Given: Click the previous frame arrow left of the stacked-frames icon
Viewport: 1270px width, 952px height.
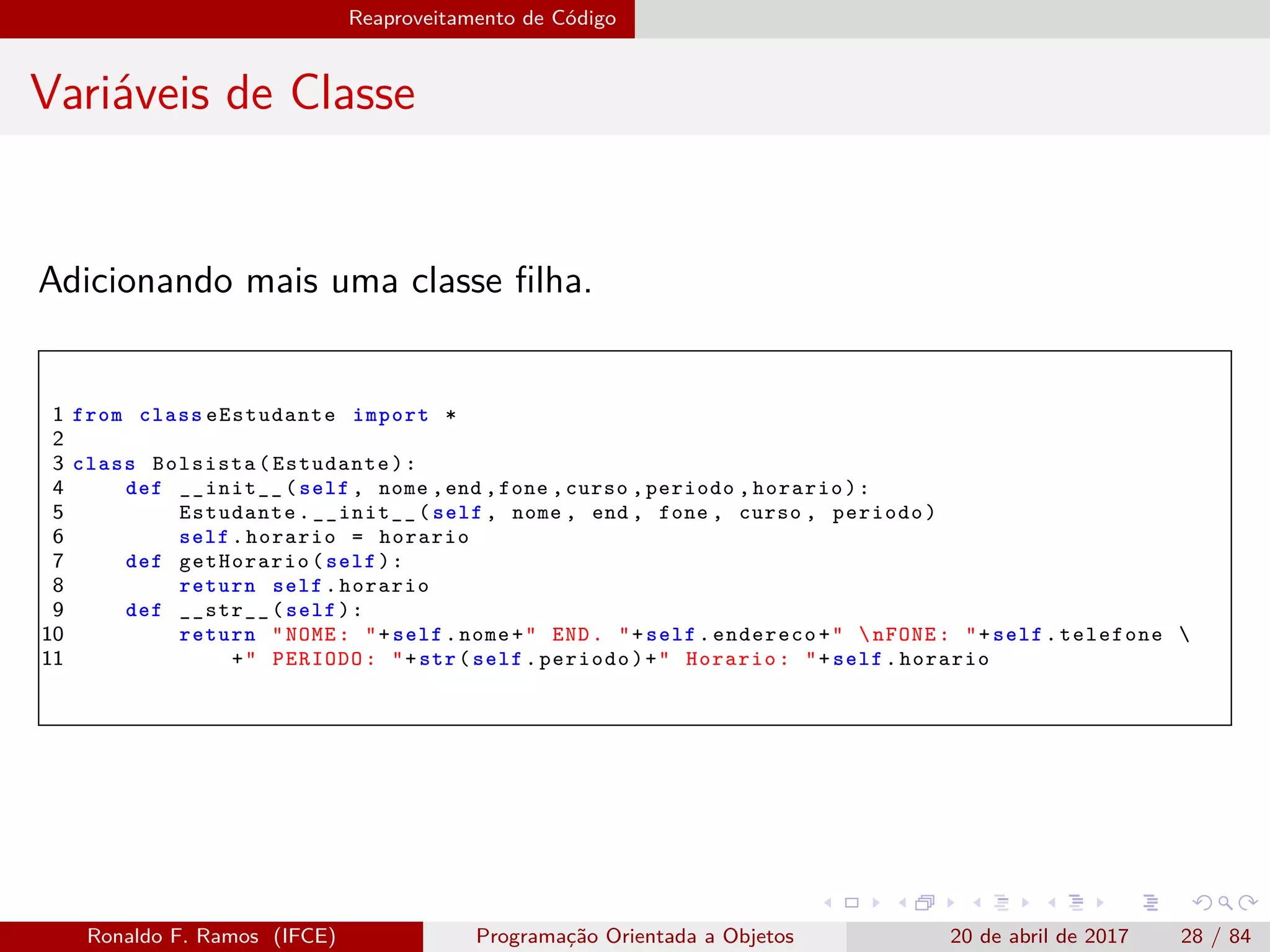Looking at the screenshot, I should 902,903.
